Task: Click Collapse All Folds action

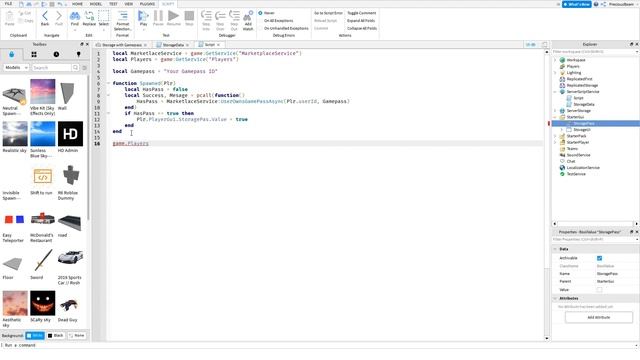Action: tap(362, 28)
